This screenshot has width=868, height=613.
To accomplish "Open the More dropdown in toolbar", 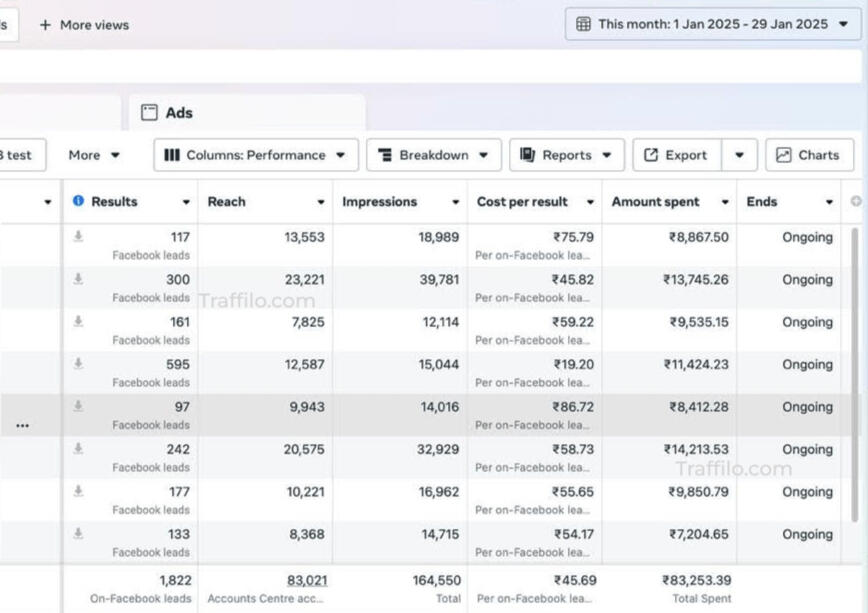I will [94, 155].
